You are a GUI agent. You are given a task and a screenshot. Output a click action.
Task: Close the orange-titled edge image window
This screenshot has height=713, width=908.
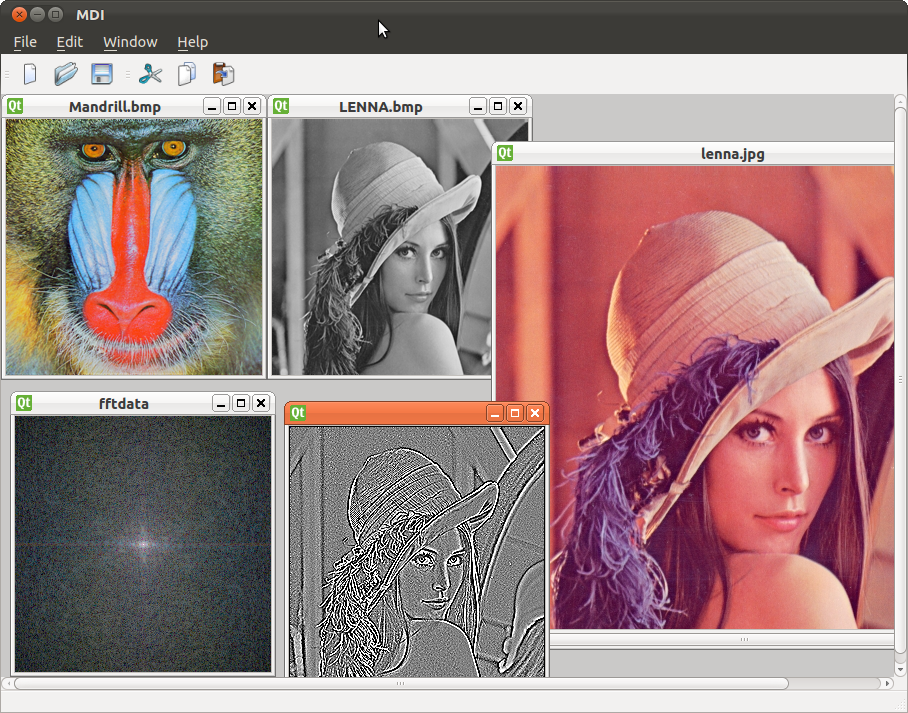(535, 413)
